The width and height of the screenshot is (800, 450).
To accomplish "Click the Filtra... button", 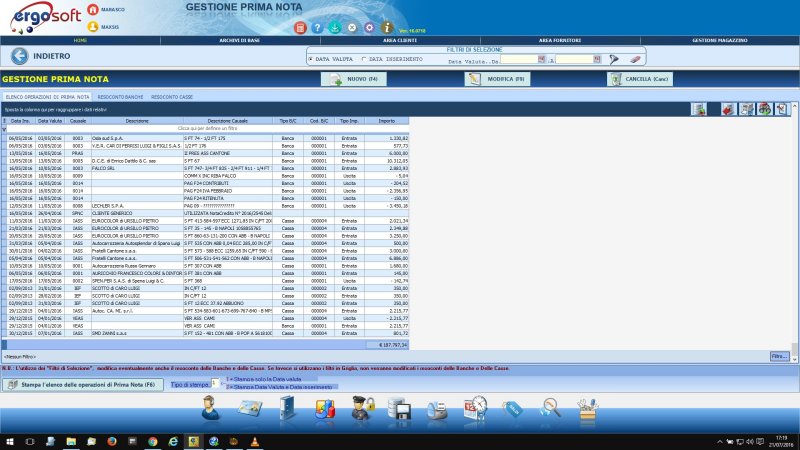I will [x=780, y=356].
